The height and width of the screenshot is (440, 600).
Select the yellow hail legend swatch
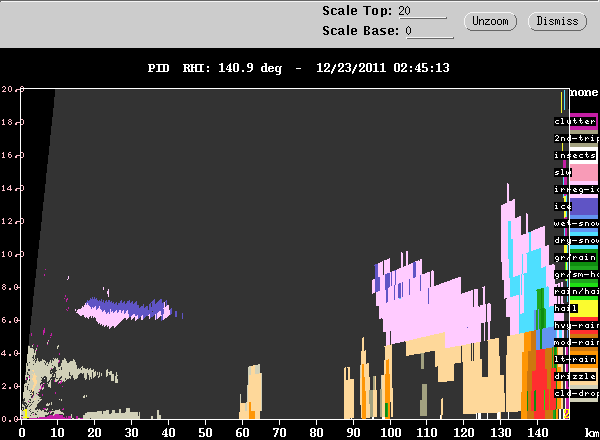(x=584, y=308)
